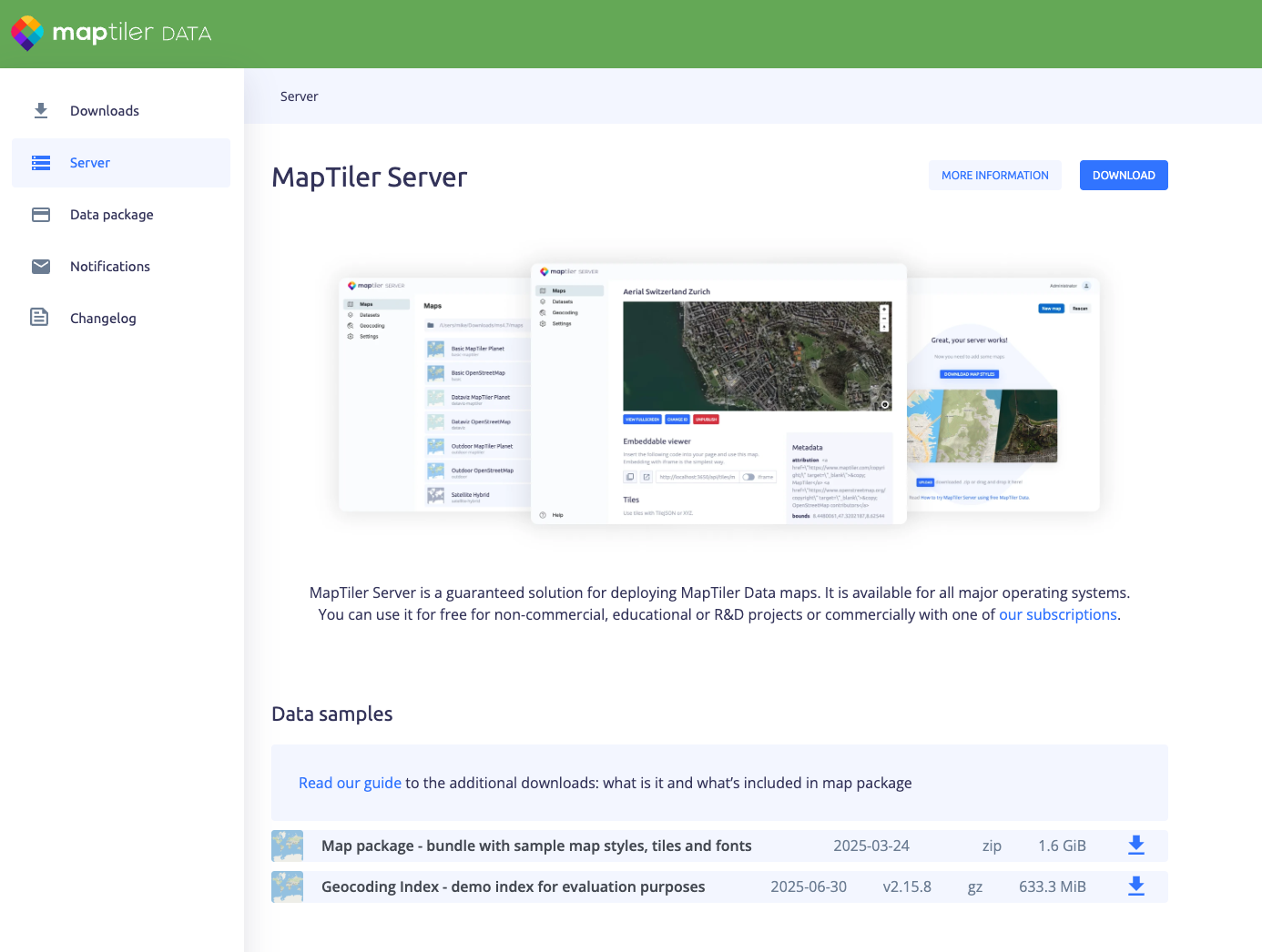Image resolution: width=1262 pixels, height=952 pixels.
Task: Download the Geocoding Index gz file
Action: click(1136, 886)
